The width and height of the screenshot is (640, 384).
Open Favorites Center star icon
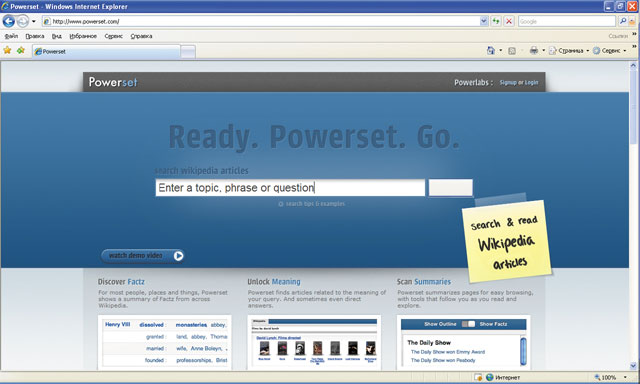tap(7, 51)
